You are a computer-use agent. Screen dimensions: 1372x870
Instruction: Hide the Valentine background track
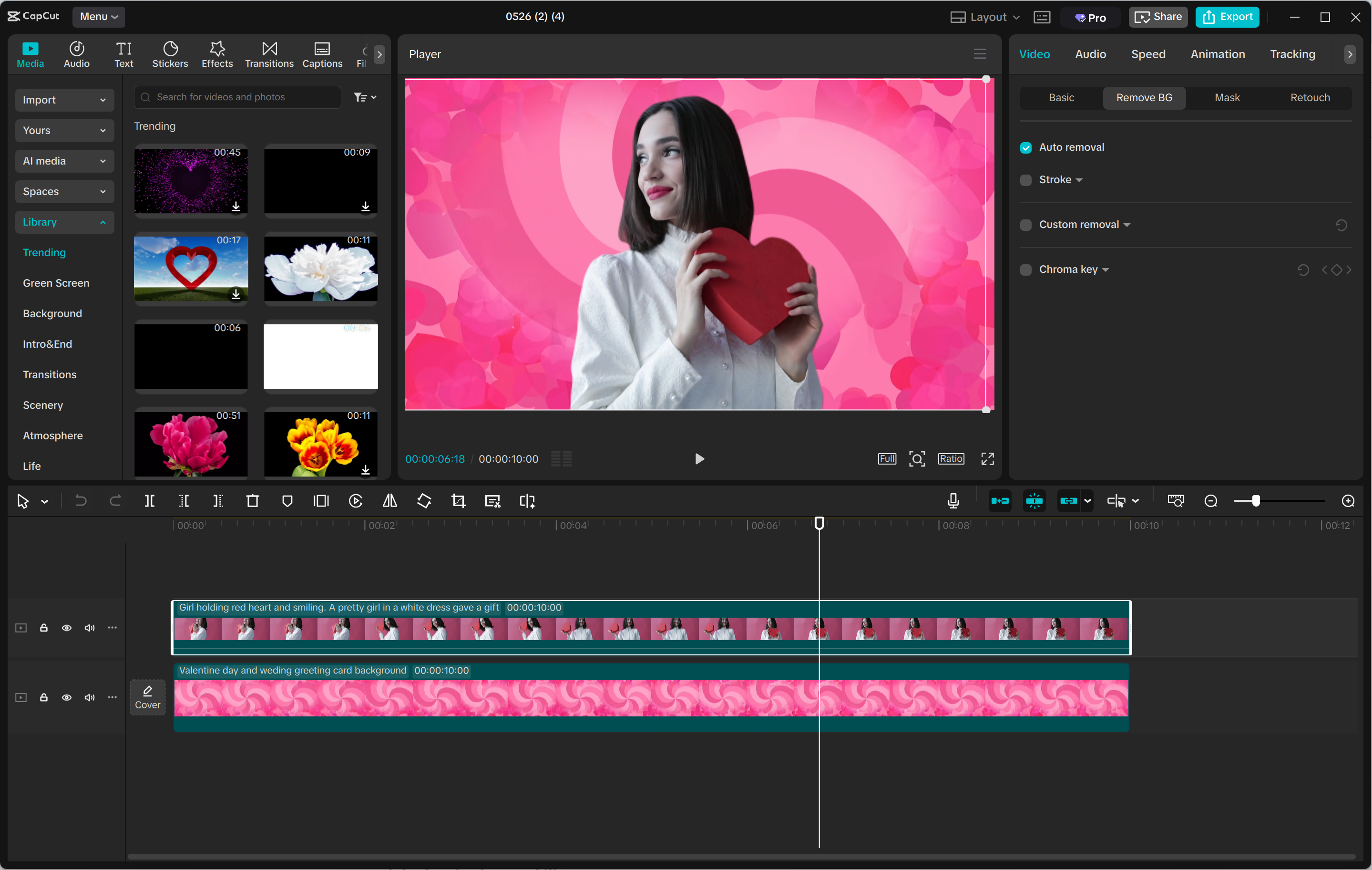pos(67,697)
